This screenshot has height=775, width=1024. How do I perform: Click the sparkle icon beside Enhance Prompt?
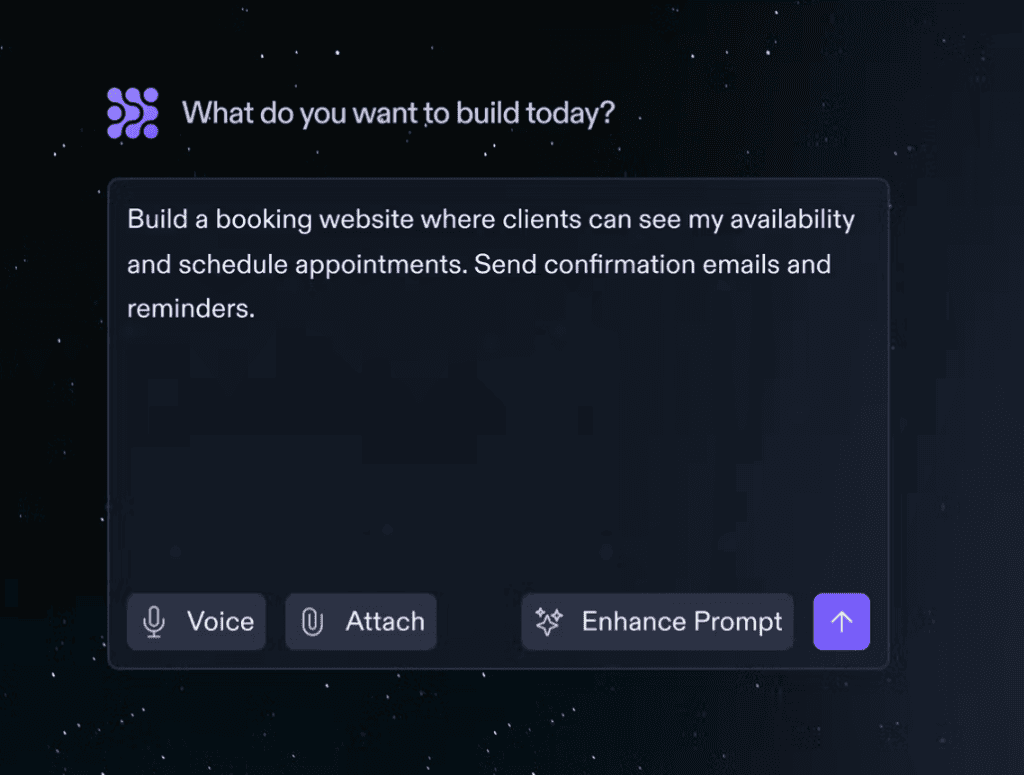click(x=549, y=622)
